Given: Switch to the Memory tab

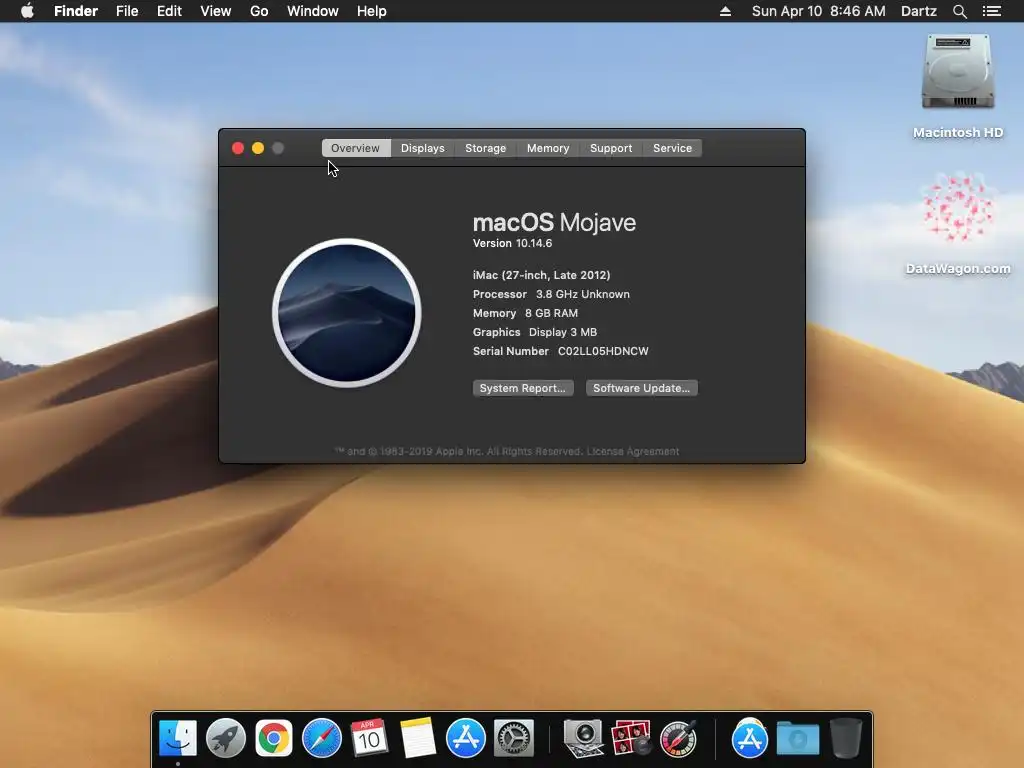Looking at the screenshot, I should coord(548,148).
